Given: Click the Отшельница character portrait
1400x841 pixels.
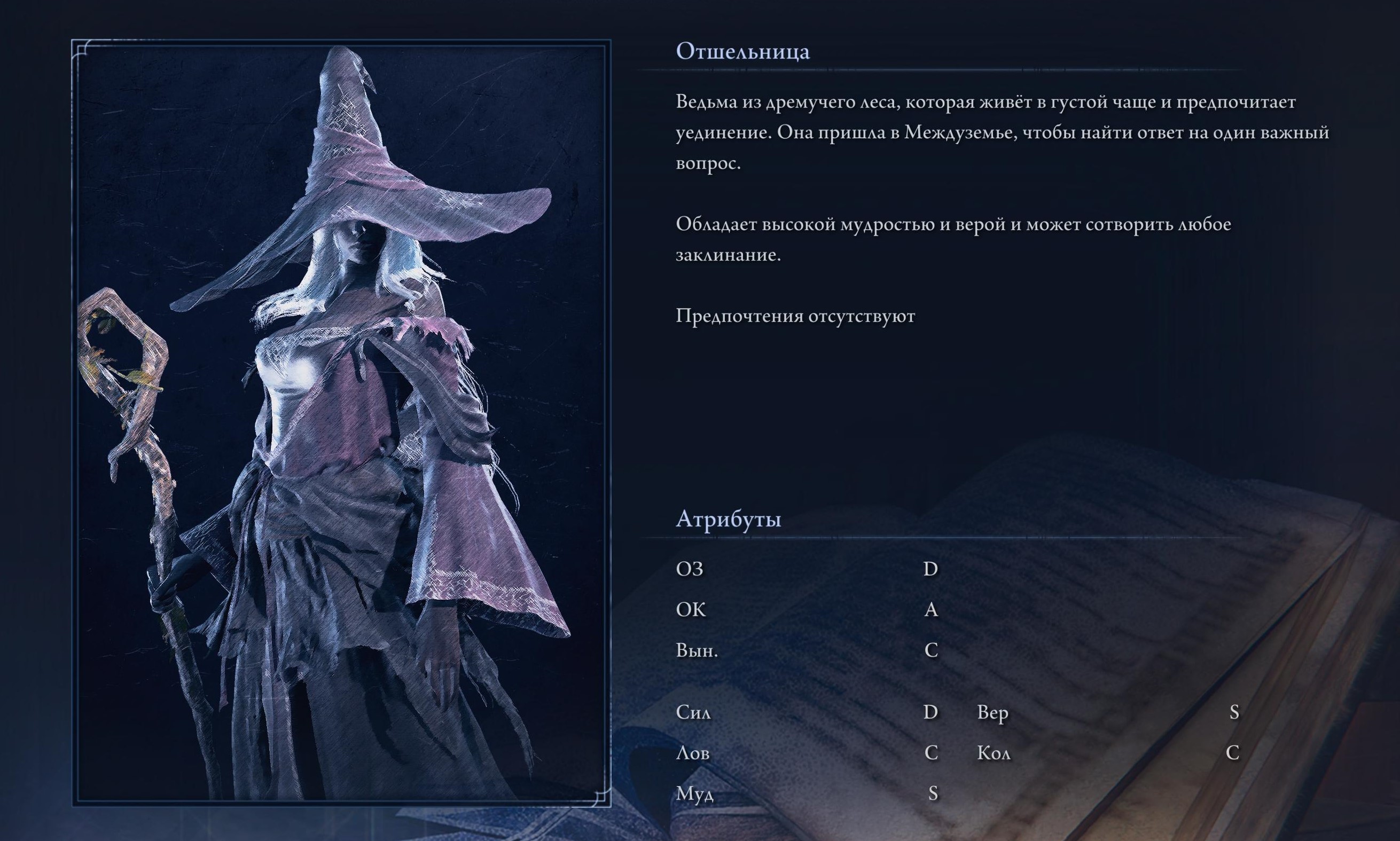Looking at the screenshot, I should pyautogui.click(x=341, y=423).
